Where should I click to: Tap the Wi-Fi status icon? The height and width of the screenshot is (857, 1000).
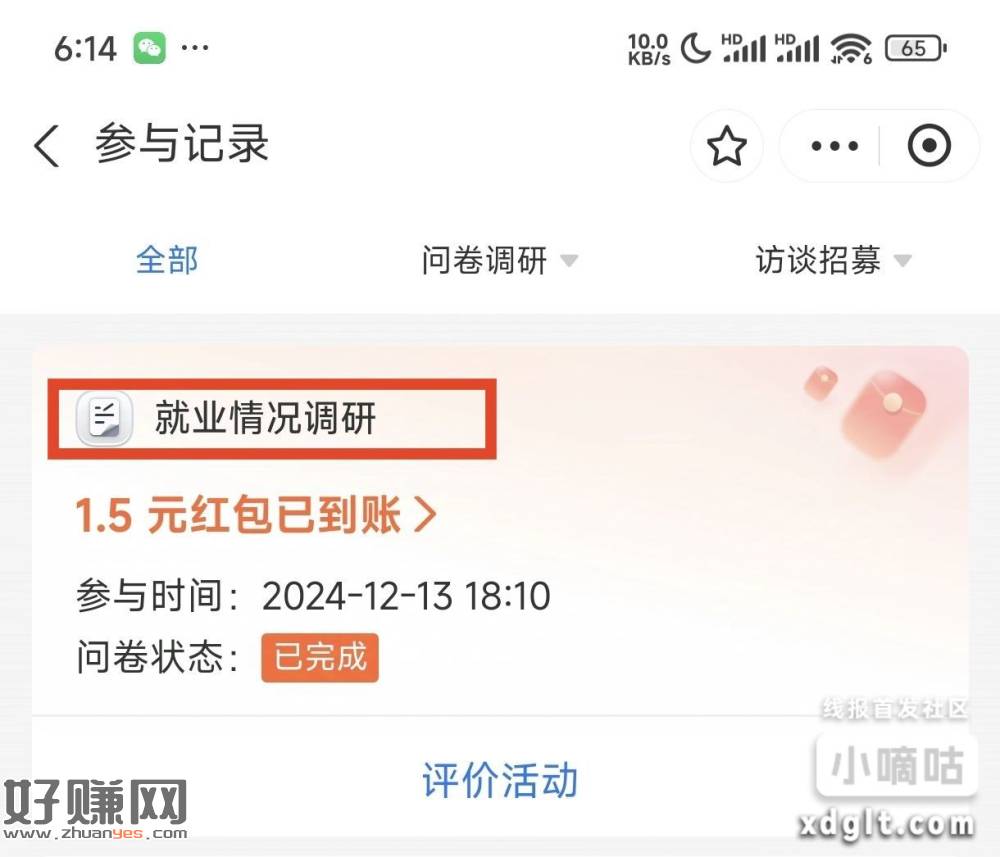click(851, 48)
